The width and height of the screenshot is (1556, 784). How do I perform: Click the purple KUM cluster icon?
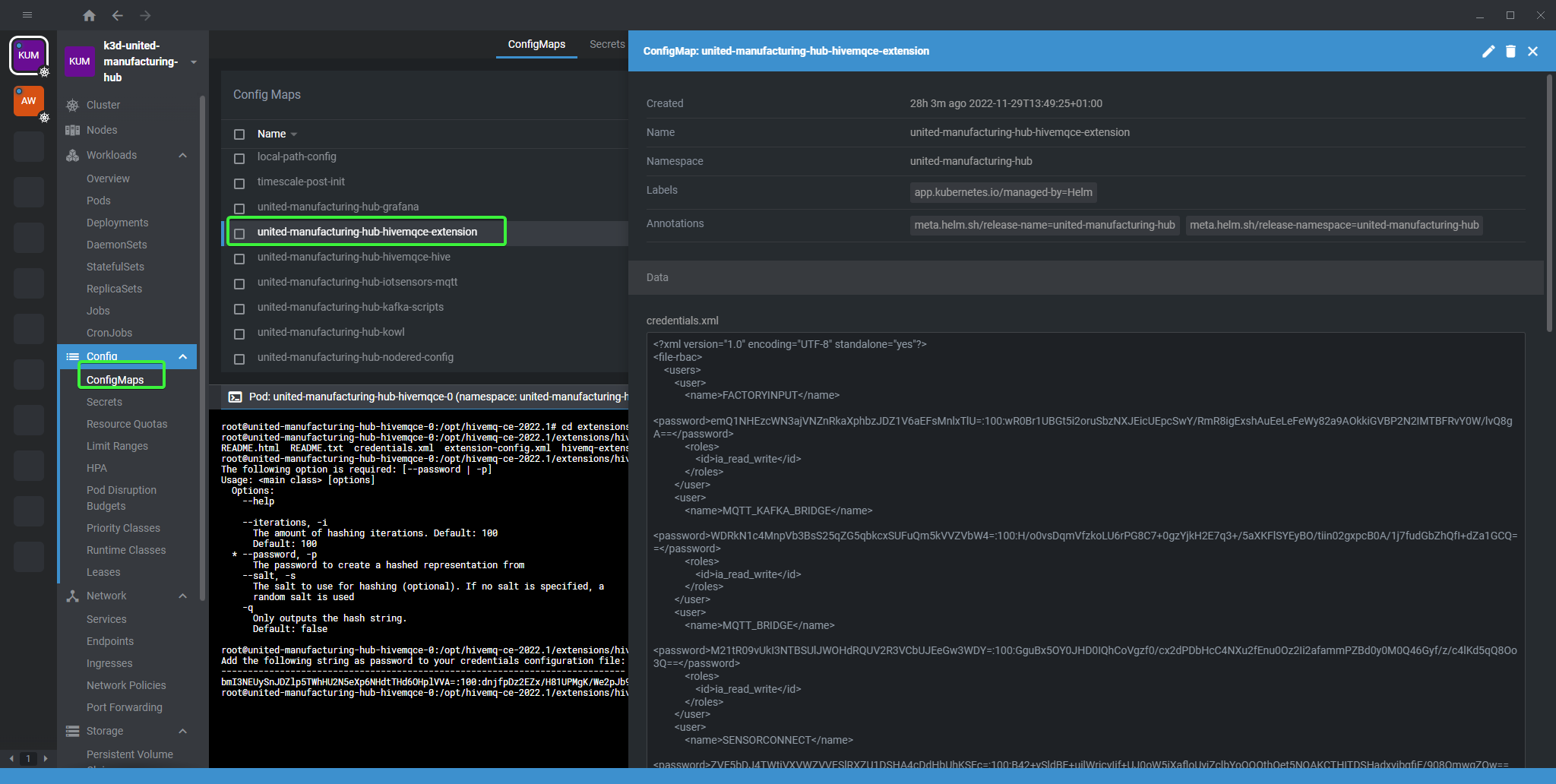pos(29,55)
